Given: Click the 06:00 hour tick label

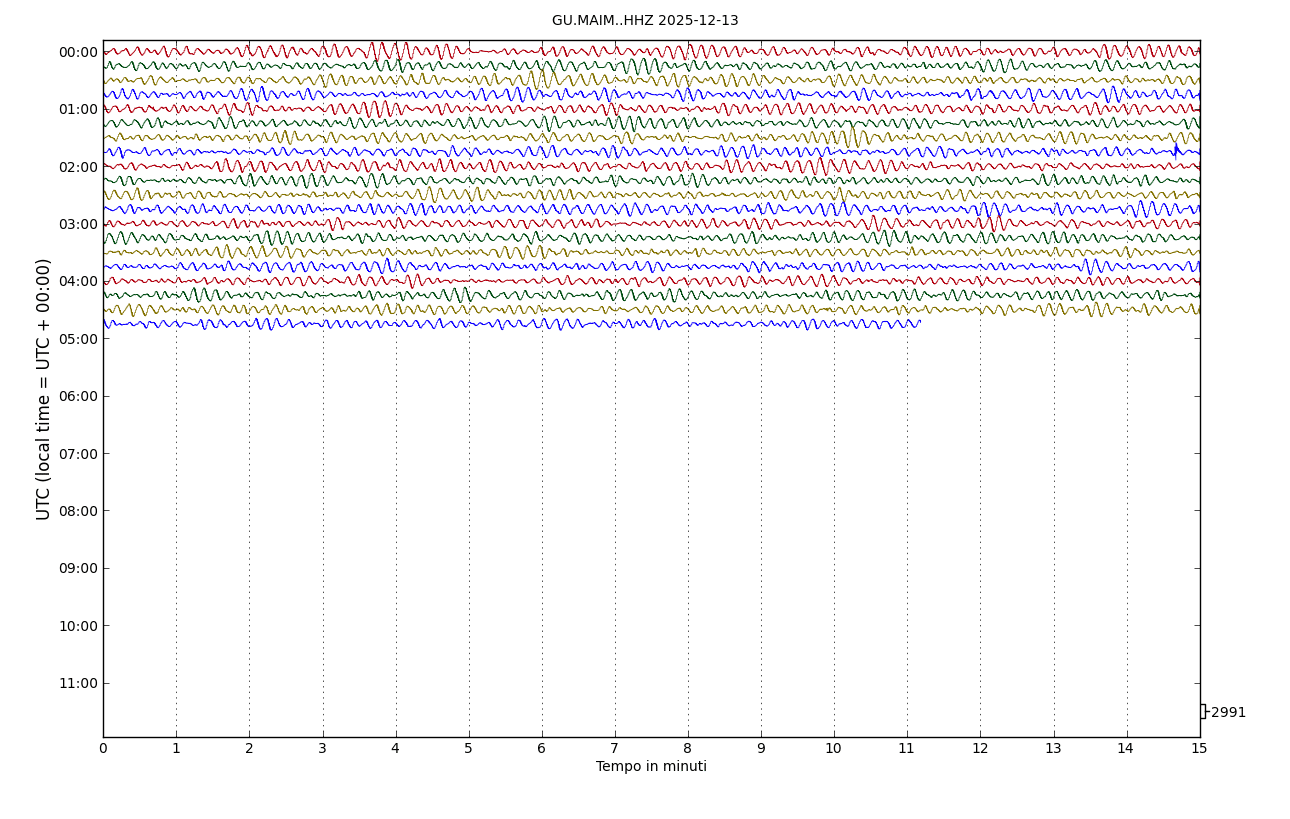Looking at the screenshot, I should [78, 396].
